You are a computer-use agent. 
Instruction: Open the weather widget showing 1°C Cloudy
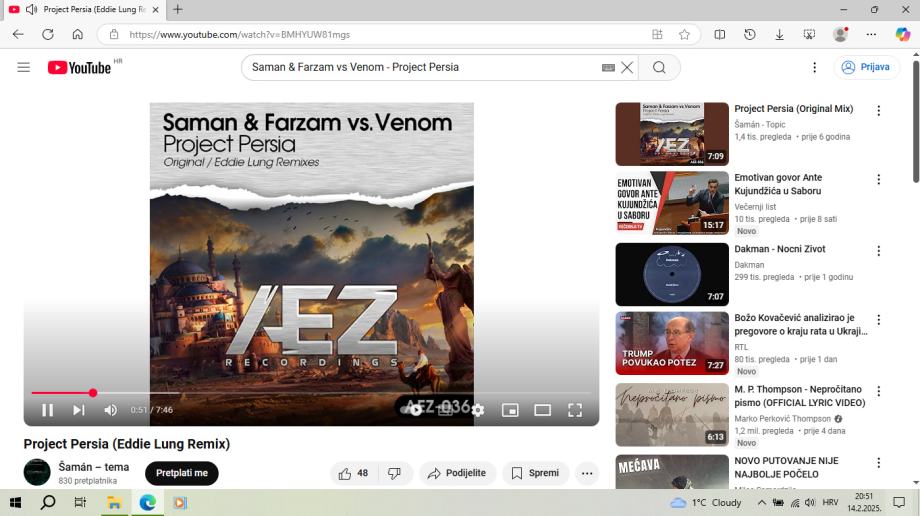coord(706,502)
